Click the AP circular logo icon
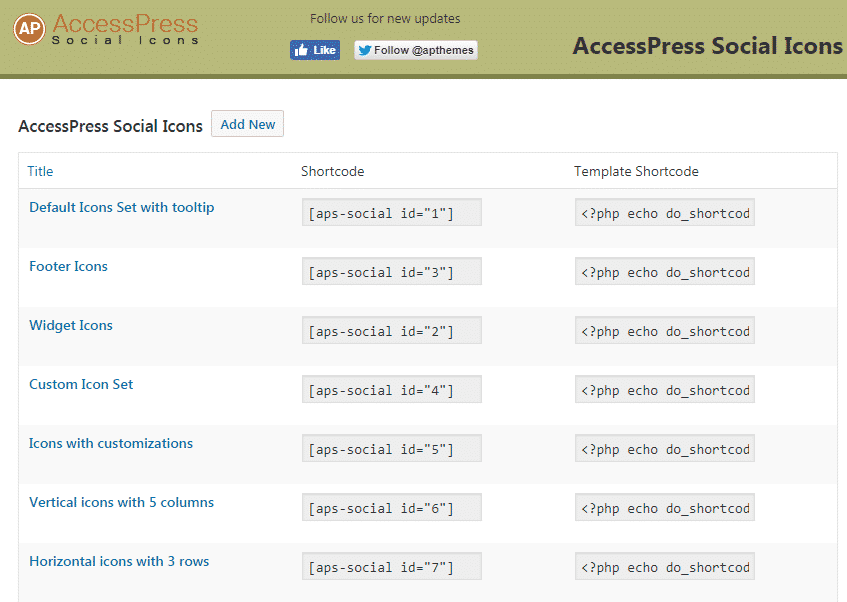This screenshot has width=847, height=602. (29, 29)
